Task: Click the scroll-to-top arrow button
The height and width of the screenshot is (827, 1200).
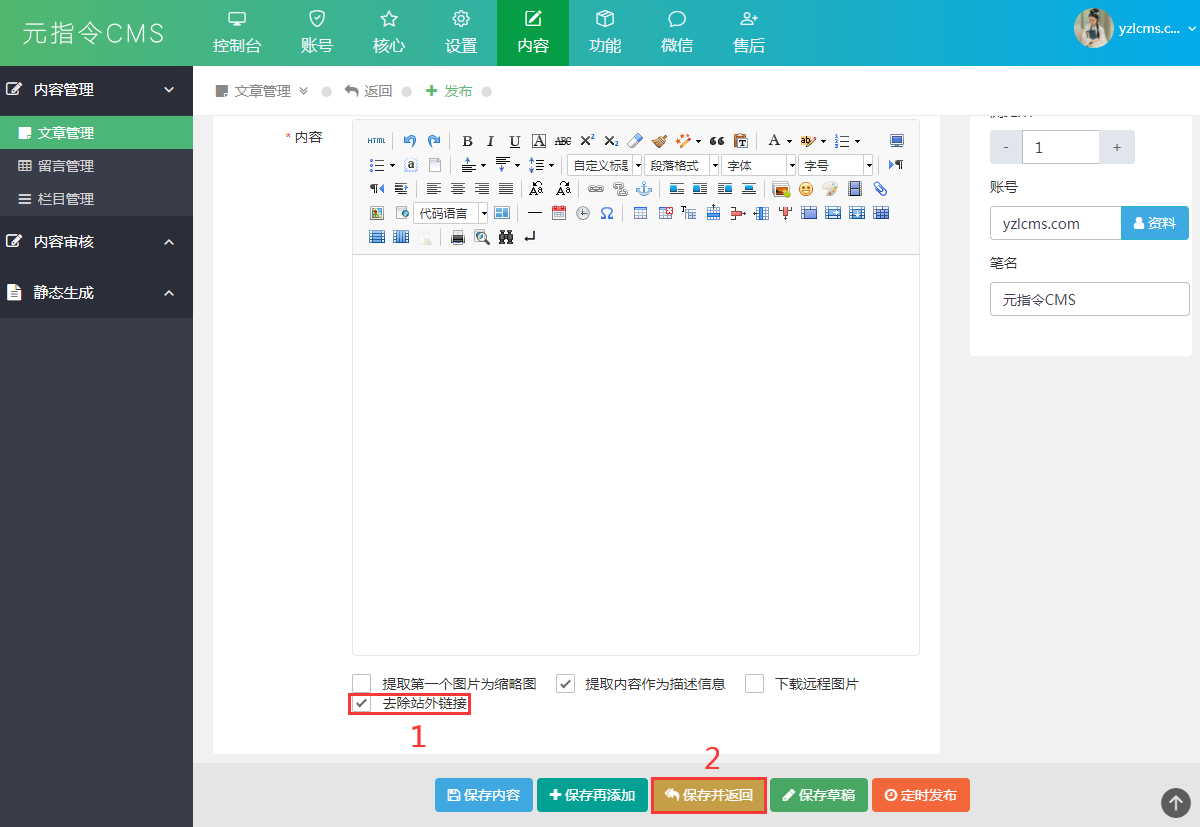Action: [1176, 802]
